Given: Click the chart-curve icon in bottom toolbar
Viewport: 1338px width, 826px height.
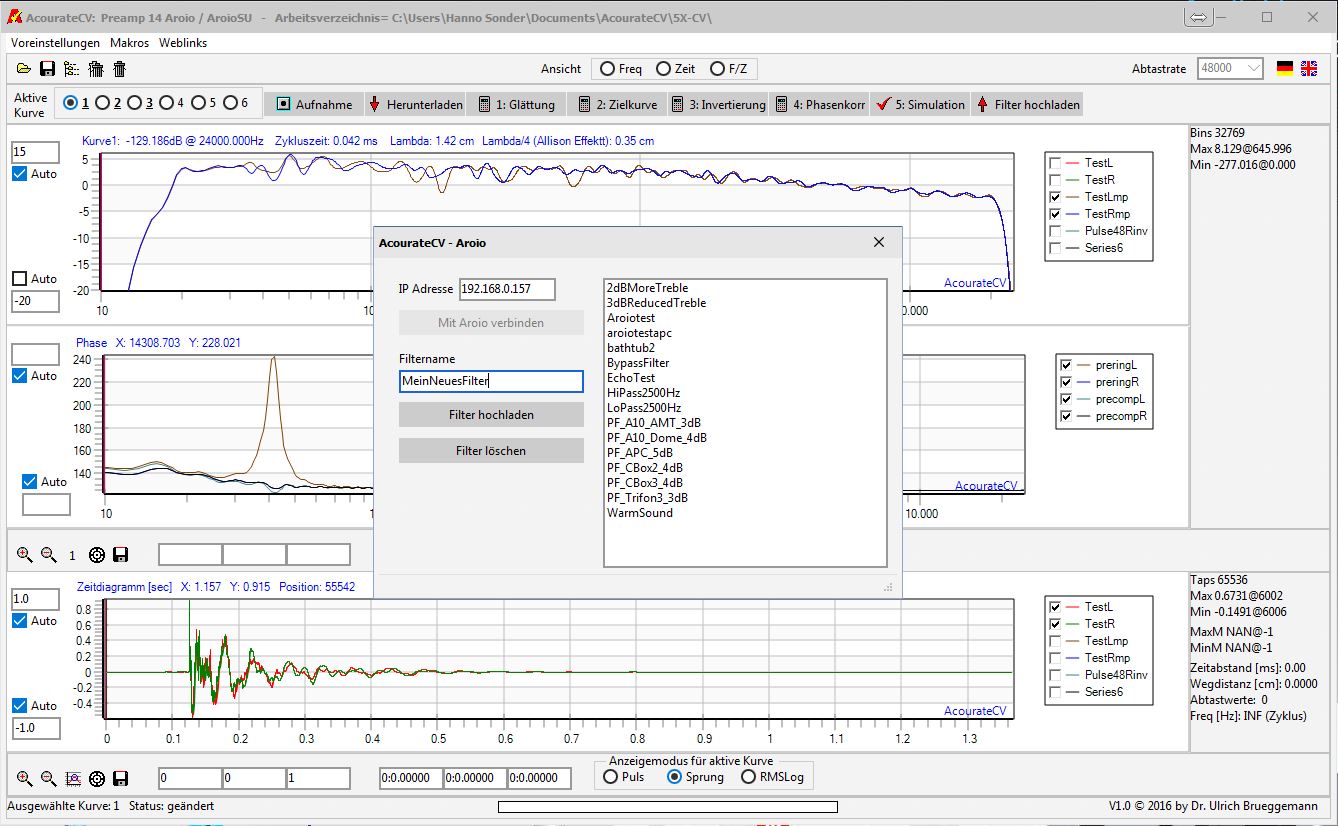Looking at the screenshot, I should (73, 778).
